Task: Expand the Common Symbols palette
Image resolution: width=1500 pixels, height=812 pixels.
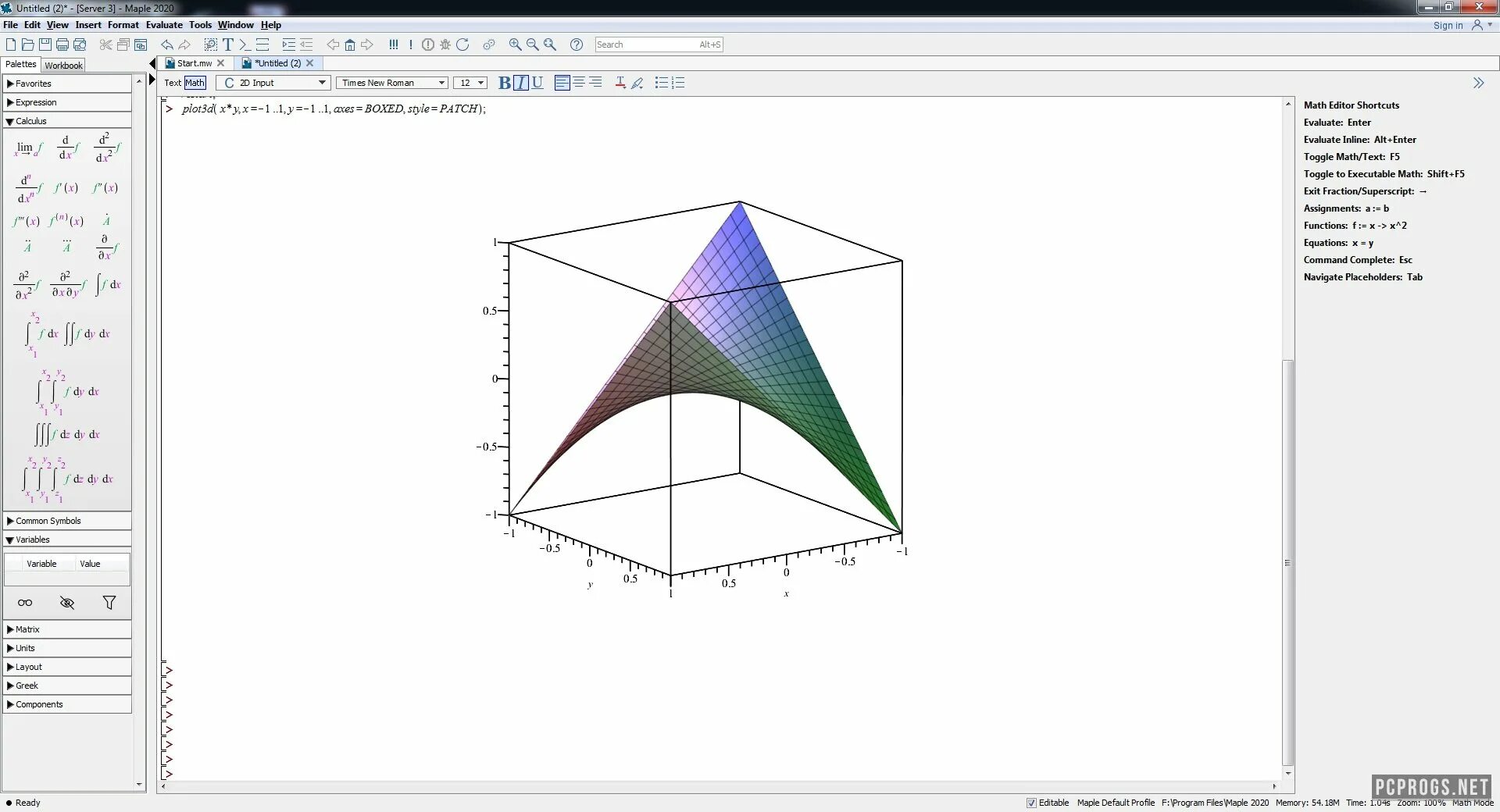Action: click(67, 521)
